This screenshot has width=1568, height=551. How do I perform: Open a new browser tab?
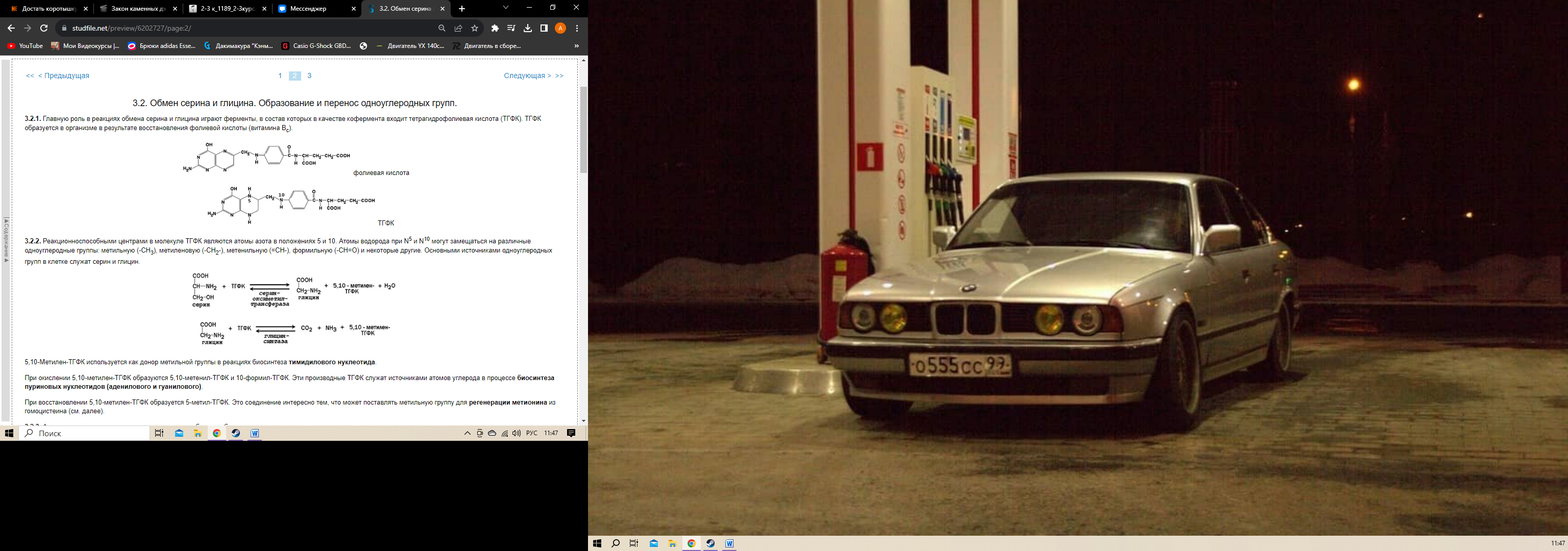coord(462,9)
